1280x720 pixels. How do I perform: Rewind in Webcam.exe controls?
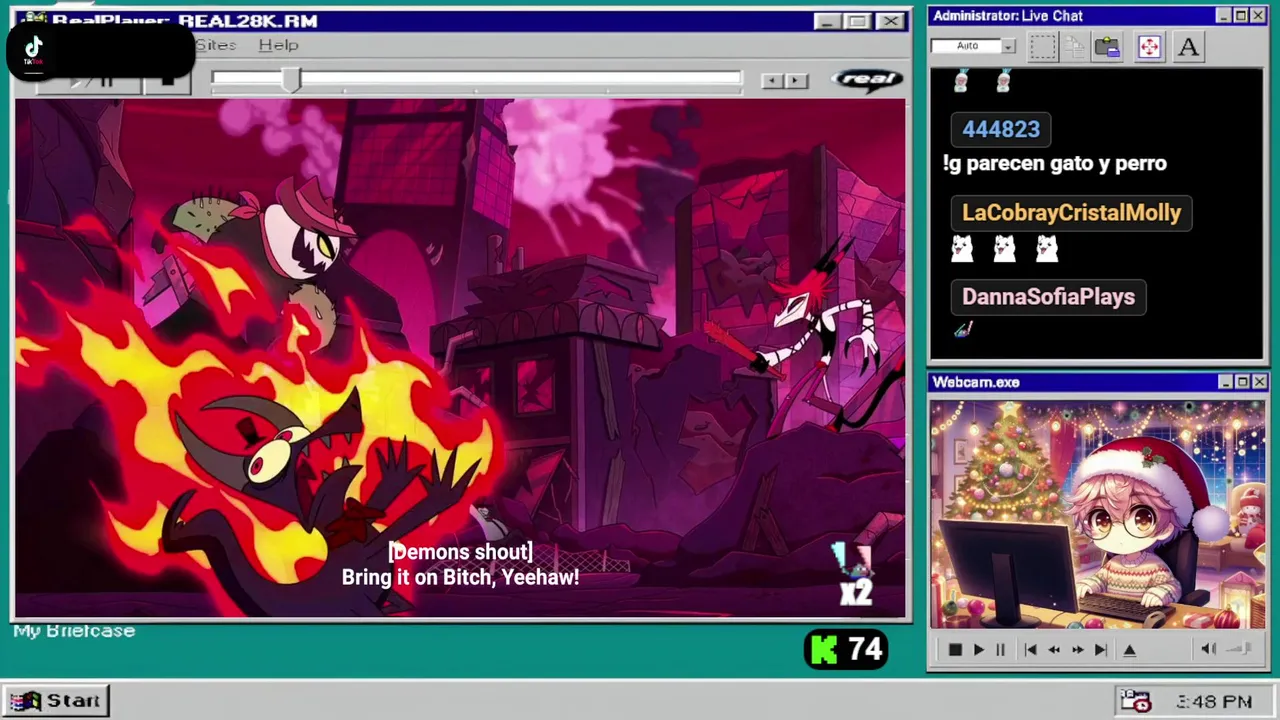(1054, 650)
